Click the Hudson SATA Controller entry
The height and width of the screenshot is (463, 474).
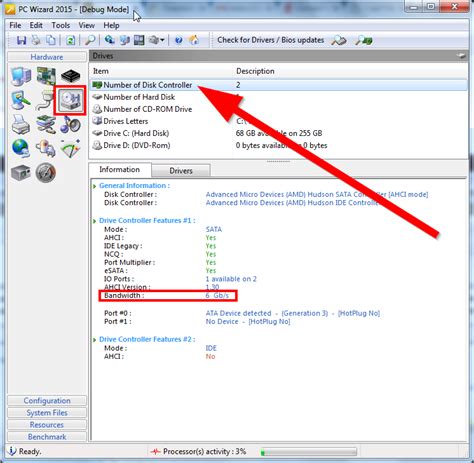317,194
